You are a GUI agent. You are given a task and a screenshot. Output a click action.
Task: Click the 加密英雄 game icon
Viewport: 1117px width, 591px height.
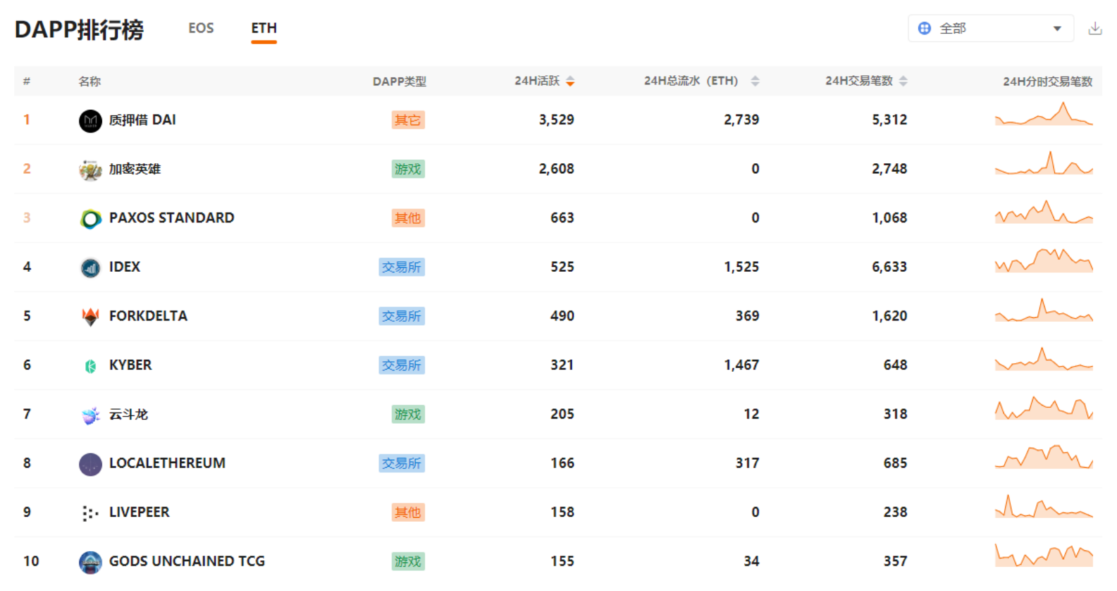pos(90,170)
